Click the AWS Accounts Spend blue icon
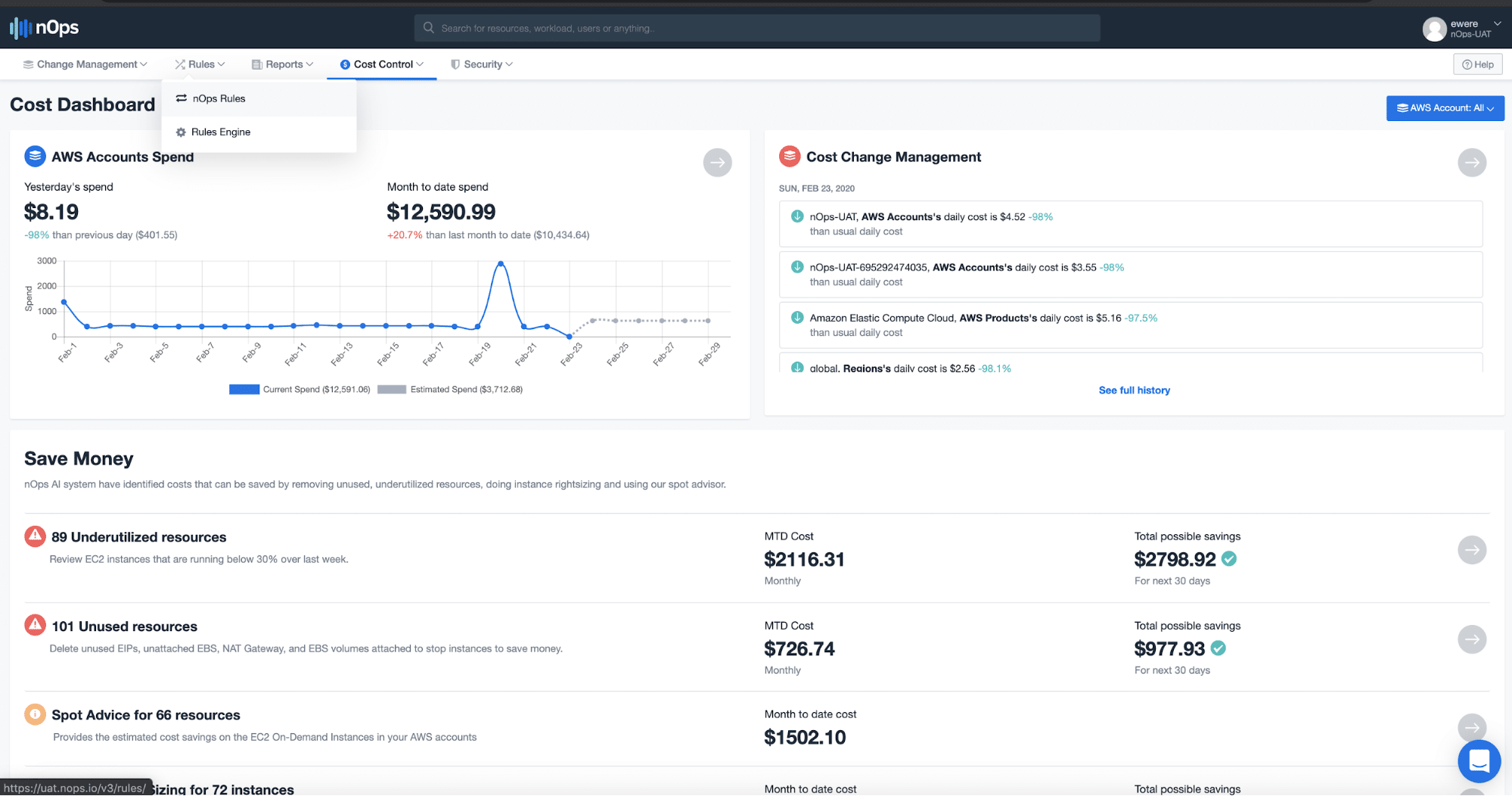1512x796 pixels. [x=35, y=157]
